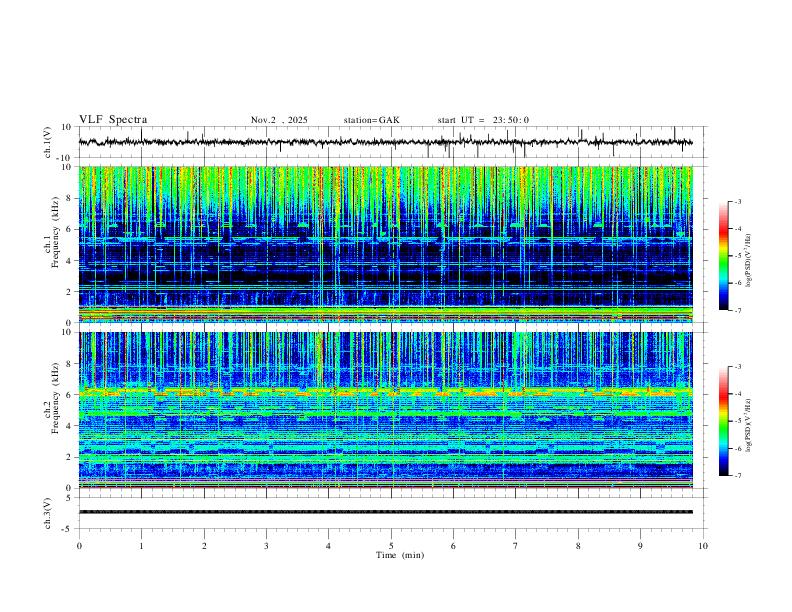Click the ch.1 spectrogram color scale bar
Viewport: 792px width, 612px height.
(x=723, y=256)
